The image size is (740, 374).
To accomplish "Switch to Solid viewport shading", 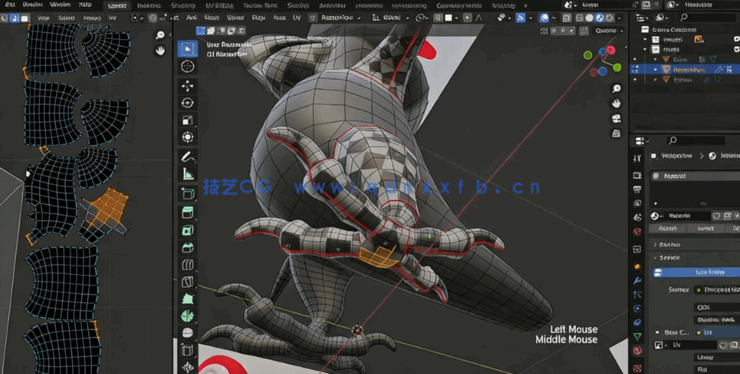I will pos(589,18).
